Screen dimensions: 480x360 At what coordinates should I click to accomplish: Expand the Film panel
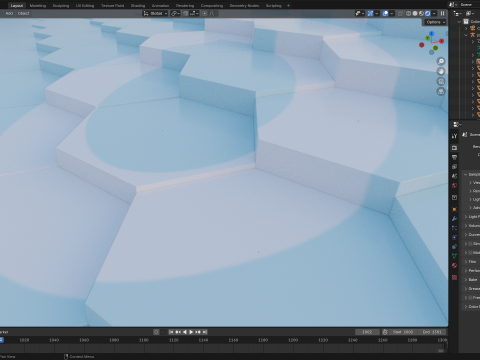point(471,262)
